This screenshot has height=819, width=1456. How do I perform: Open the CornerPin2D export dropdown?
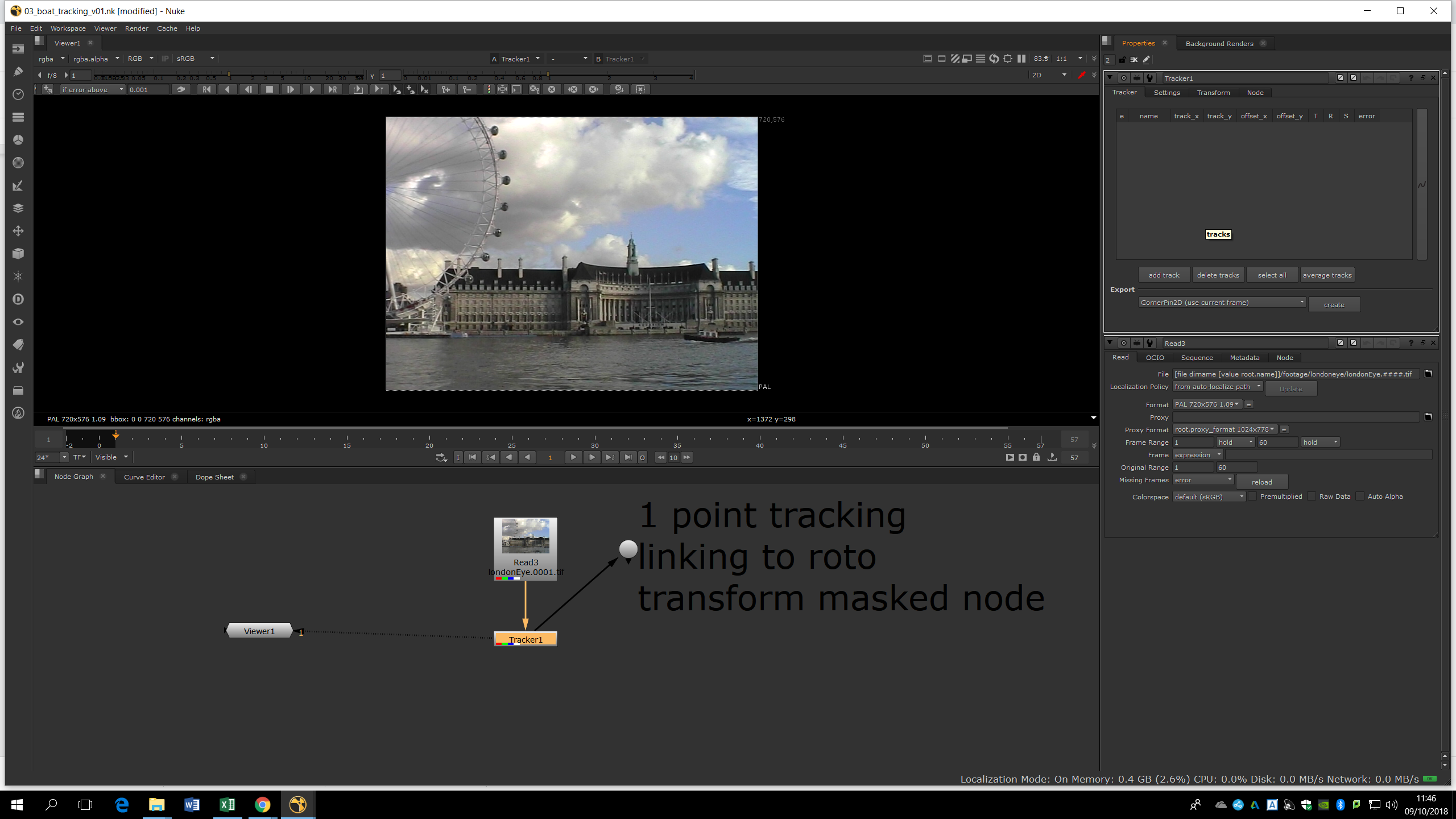click(x=1222, y=303)
